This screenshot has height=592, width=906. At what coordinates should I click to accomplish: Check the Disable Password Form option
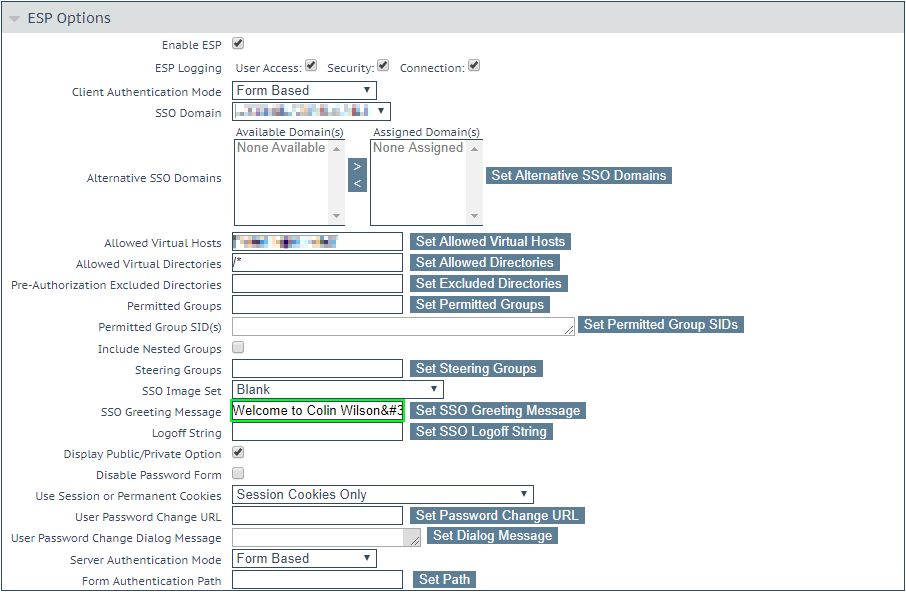pos(237,474)
